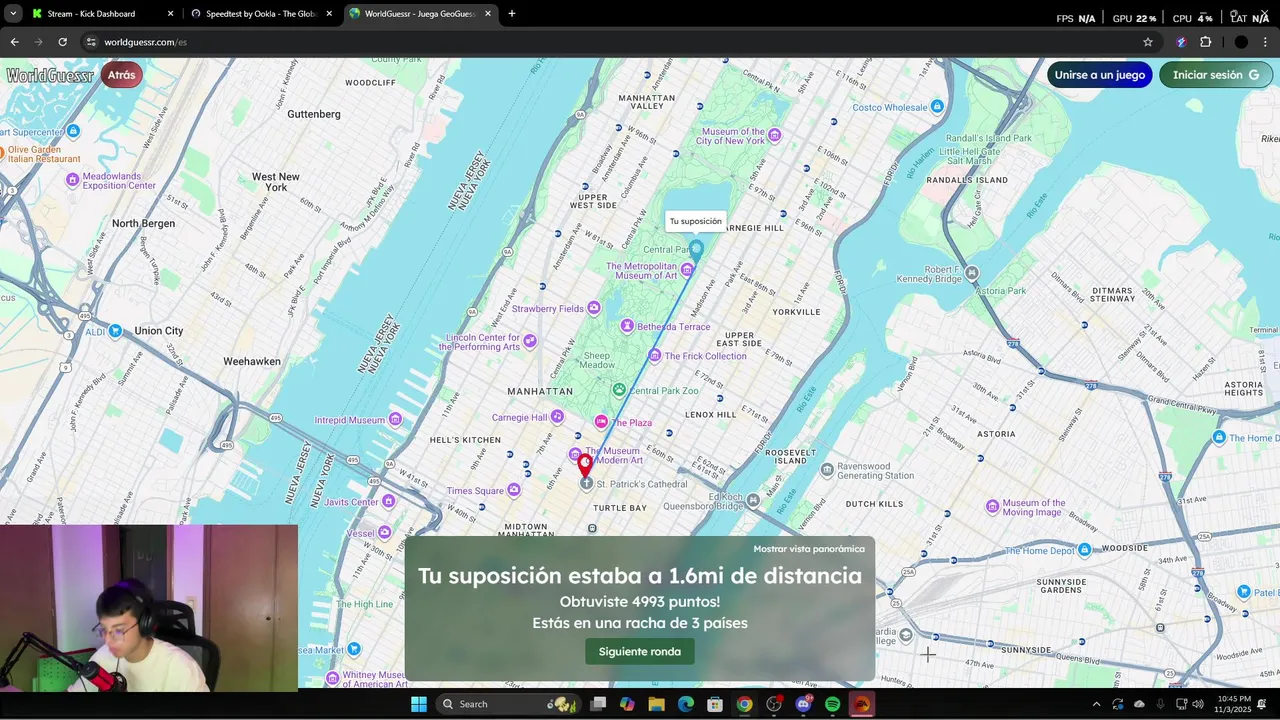This screenshot has height=720, width=1280.
Task: Click the Carnegie Hall marker
Action: click(557, 416)
